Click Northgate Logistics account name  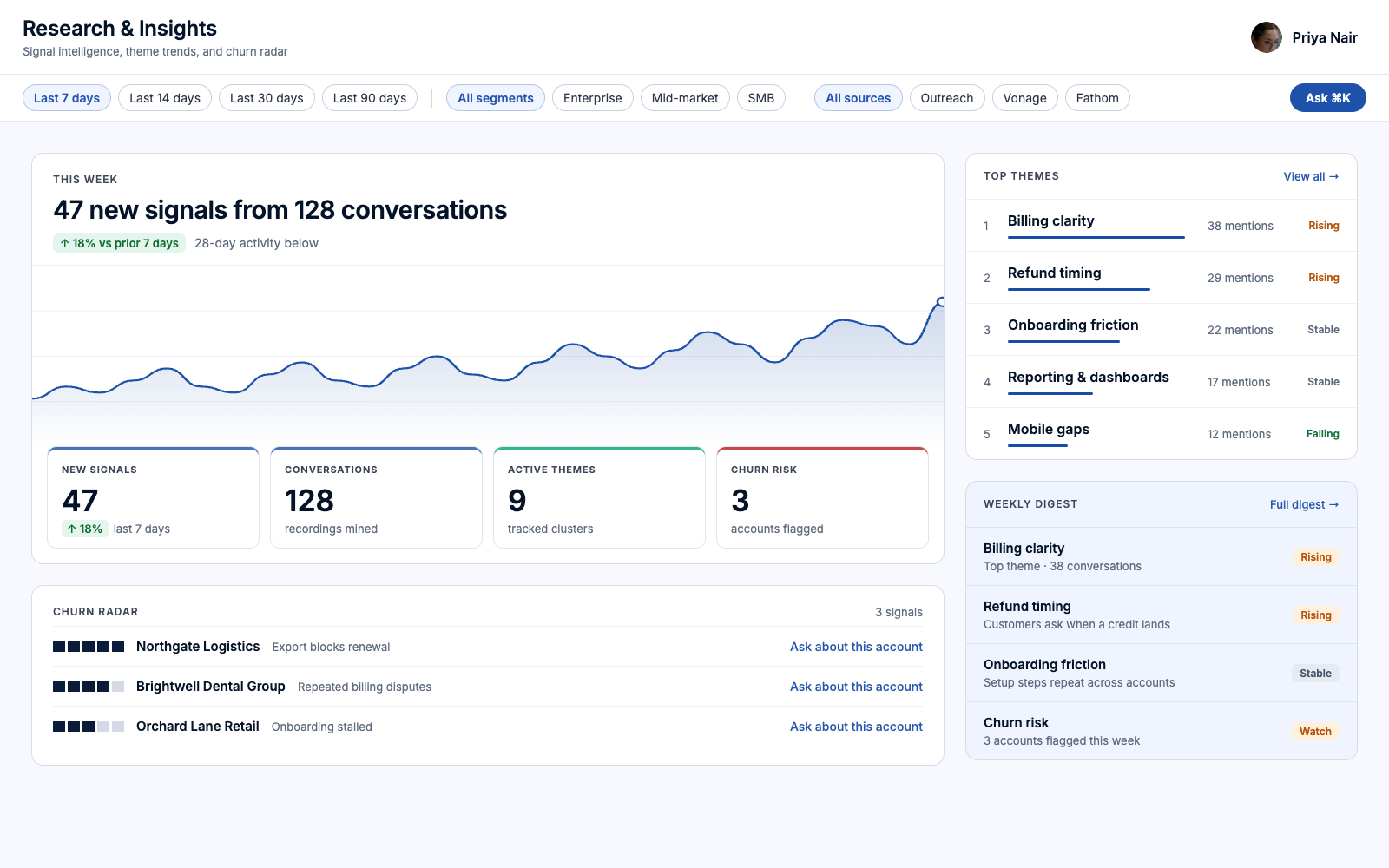[x=198, y=647]
